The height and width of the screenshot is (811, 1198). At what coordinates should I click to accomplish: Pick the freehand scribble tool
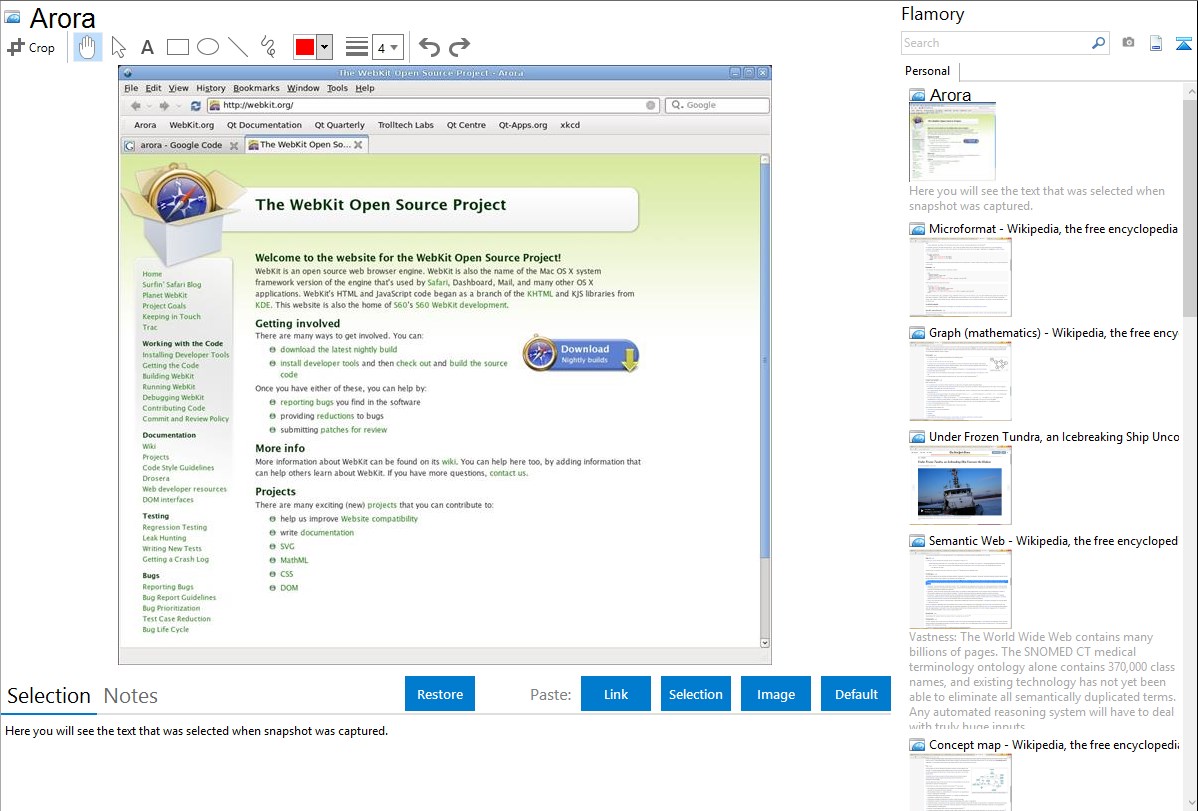(x=268, y=47)
